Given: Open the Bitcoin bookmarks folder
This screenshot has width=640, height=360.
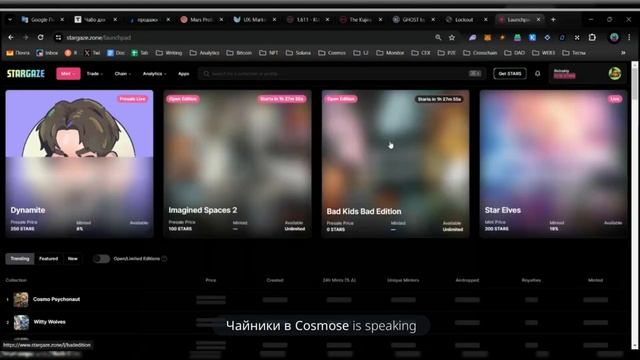Looking at the screenshot, I should (239, 53).
